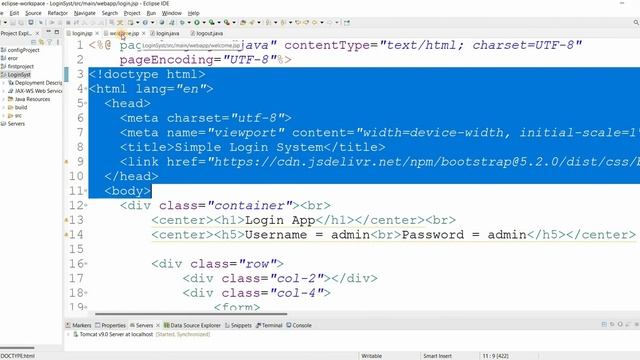Viewport: 640px width, 360px height.
Task: Click the 11 : 9 [422] cursor position
Action: pyautogui.click(x=495, y=356)
